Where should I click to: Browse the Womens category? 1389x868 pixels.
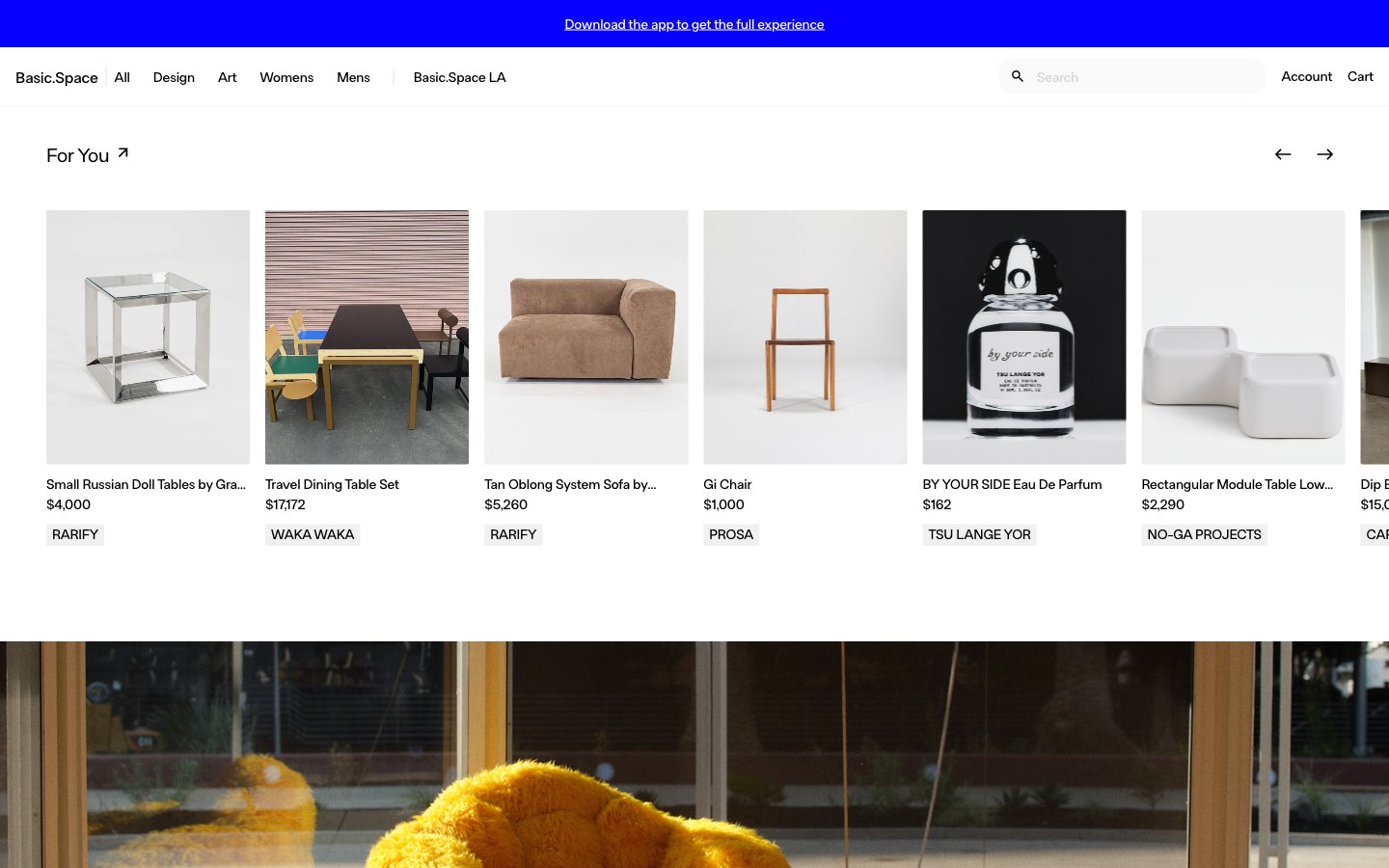point(286,77)
